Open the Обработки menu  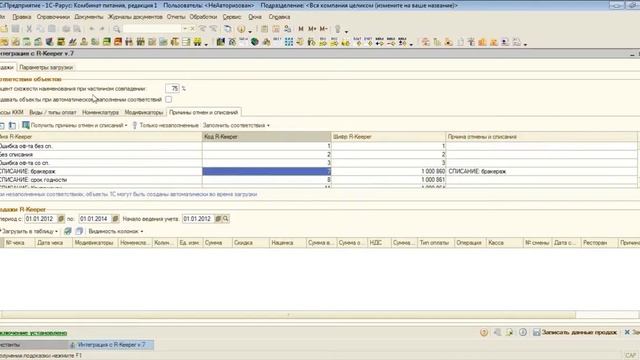(203, 17)
